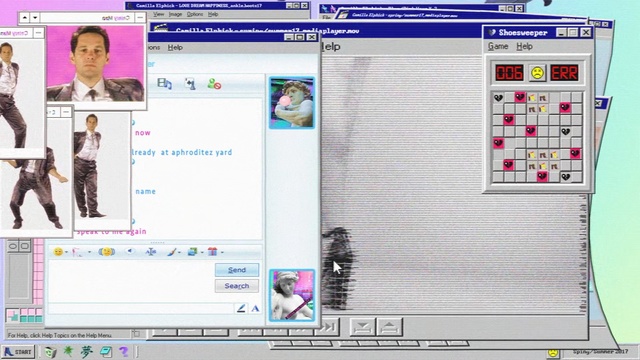Click the down arrow in the portrait window

pos(35,18)
